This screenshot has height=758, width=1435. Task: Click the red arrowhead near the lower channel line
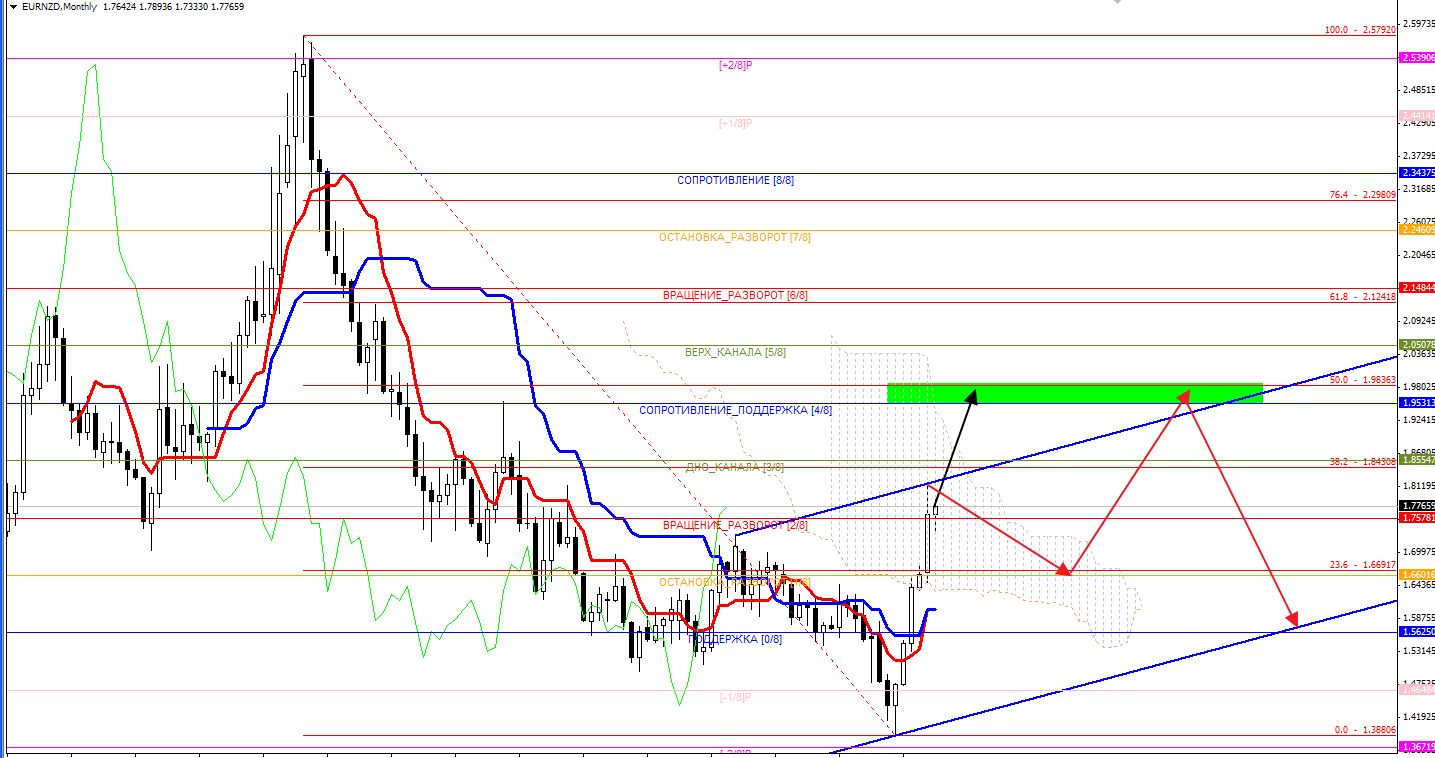(1294, 619)
